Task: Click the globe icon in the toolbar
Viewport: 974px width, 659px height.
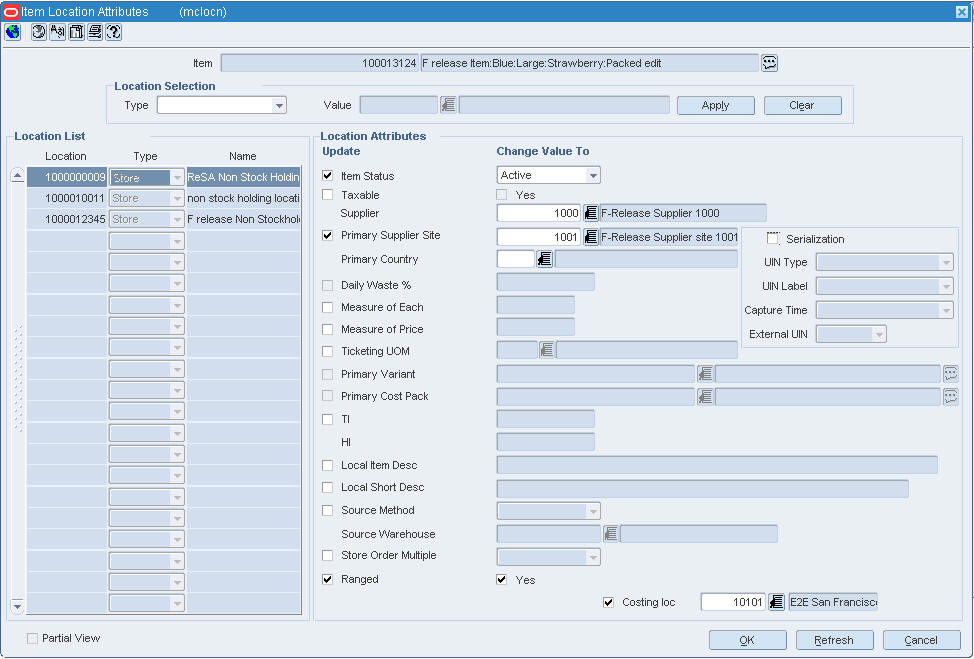Action: (x=12, y=32)
